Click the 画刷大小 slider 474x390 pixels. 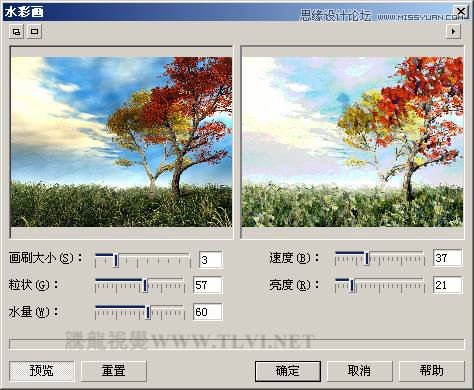tap(143, 260)
